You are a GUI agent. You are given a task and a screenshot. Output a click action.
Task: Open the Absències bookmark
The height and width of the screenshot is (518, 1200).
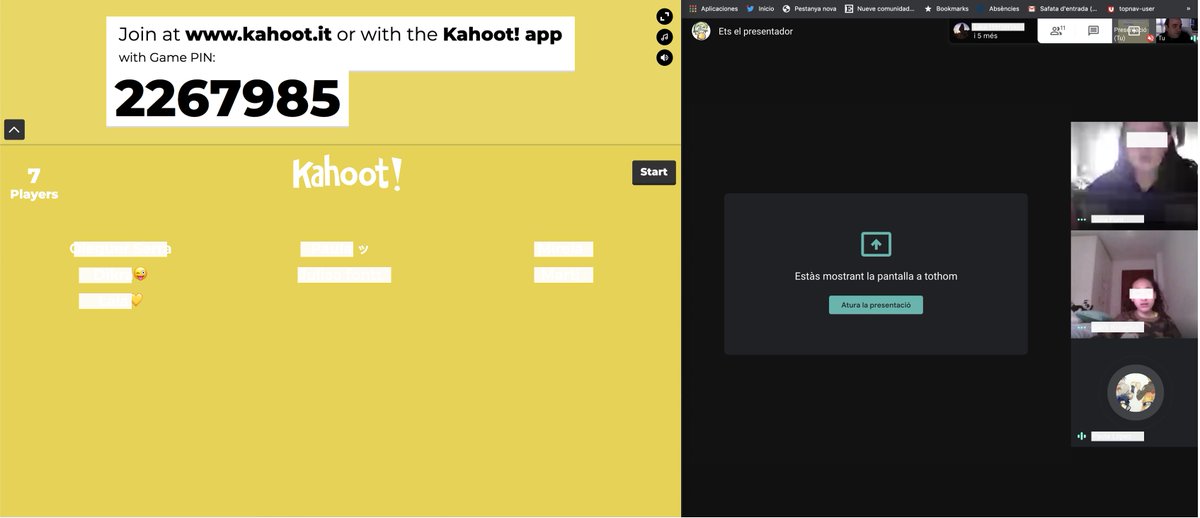(997, 8)
